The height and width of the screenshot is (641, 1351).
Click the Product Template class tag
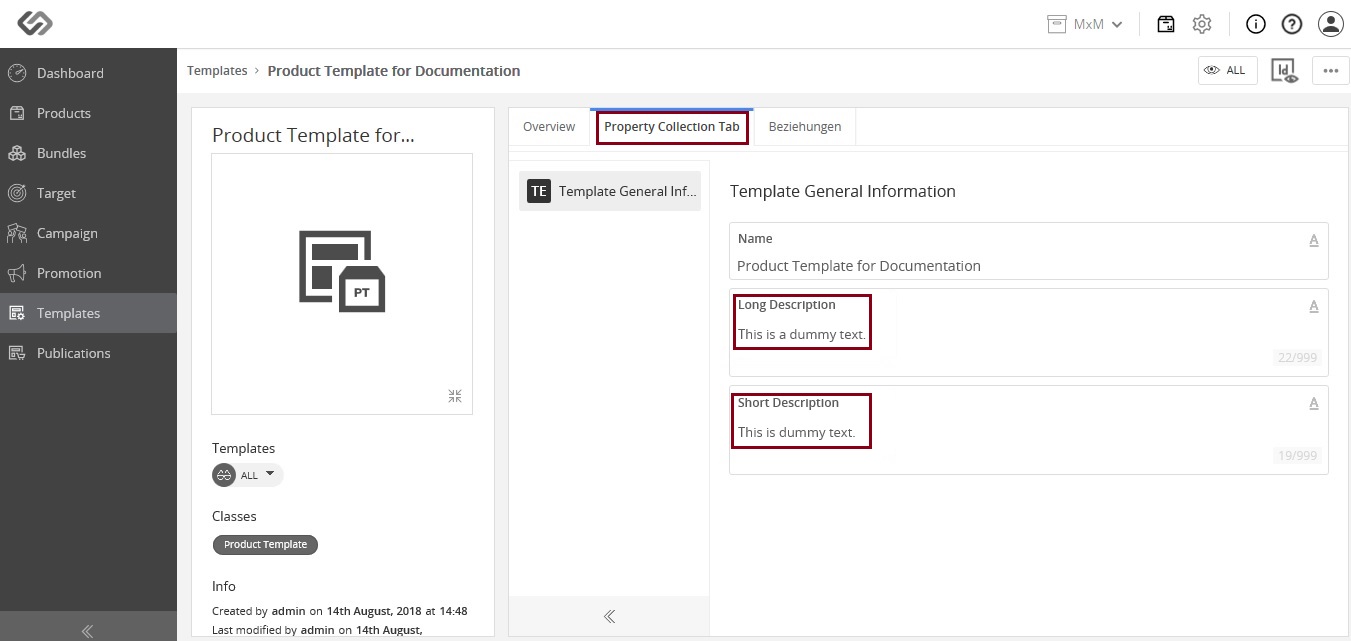[265, 544]
